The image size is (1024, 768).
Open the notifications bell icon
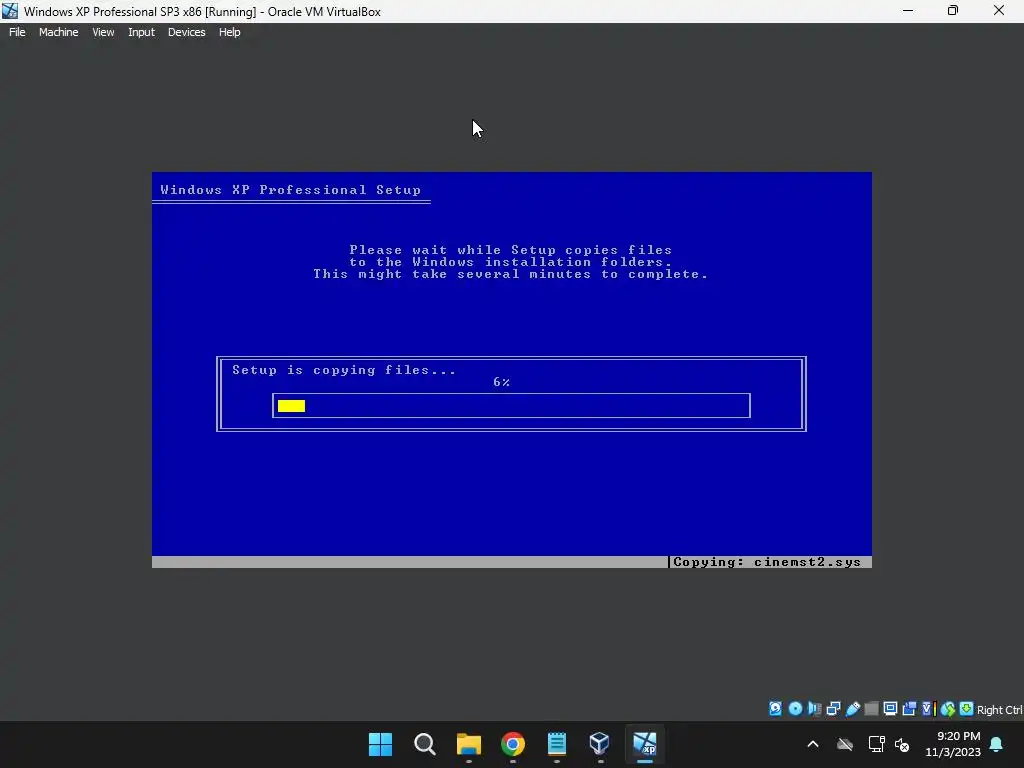(x=997, y=744)
